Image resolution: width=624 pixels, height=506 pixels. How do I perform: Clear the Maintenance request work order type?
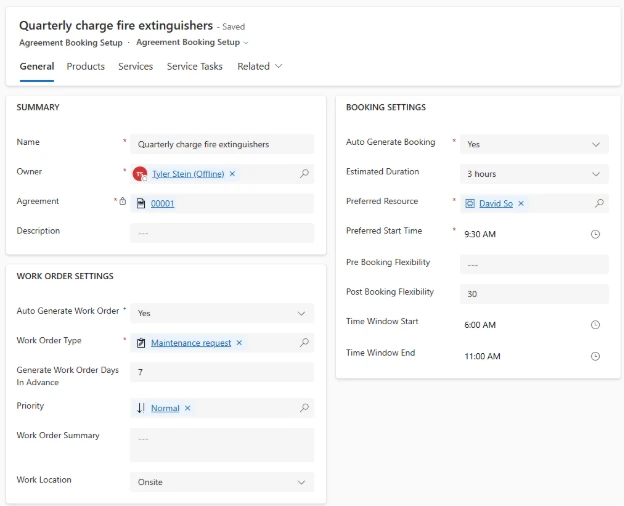point(239,343)
